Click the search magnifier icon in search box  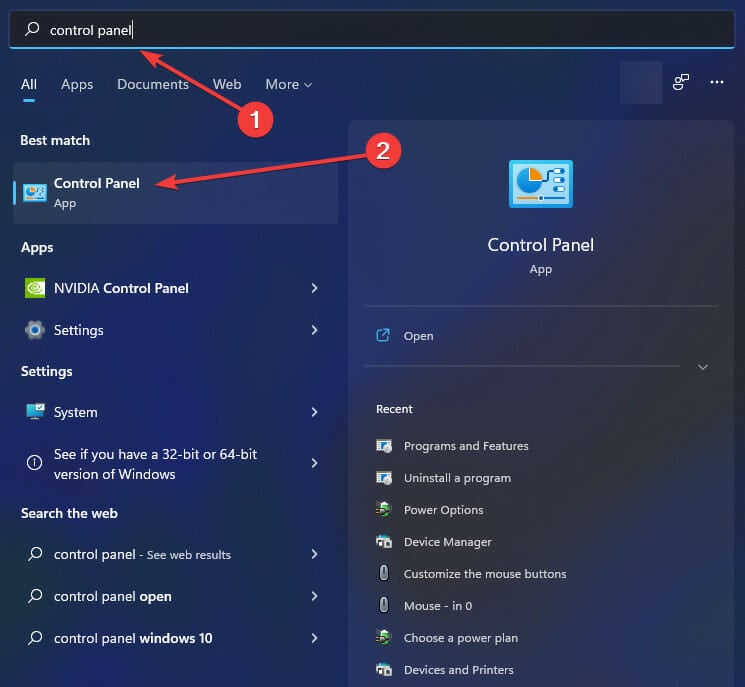[32, 29]
